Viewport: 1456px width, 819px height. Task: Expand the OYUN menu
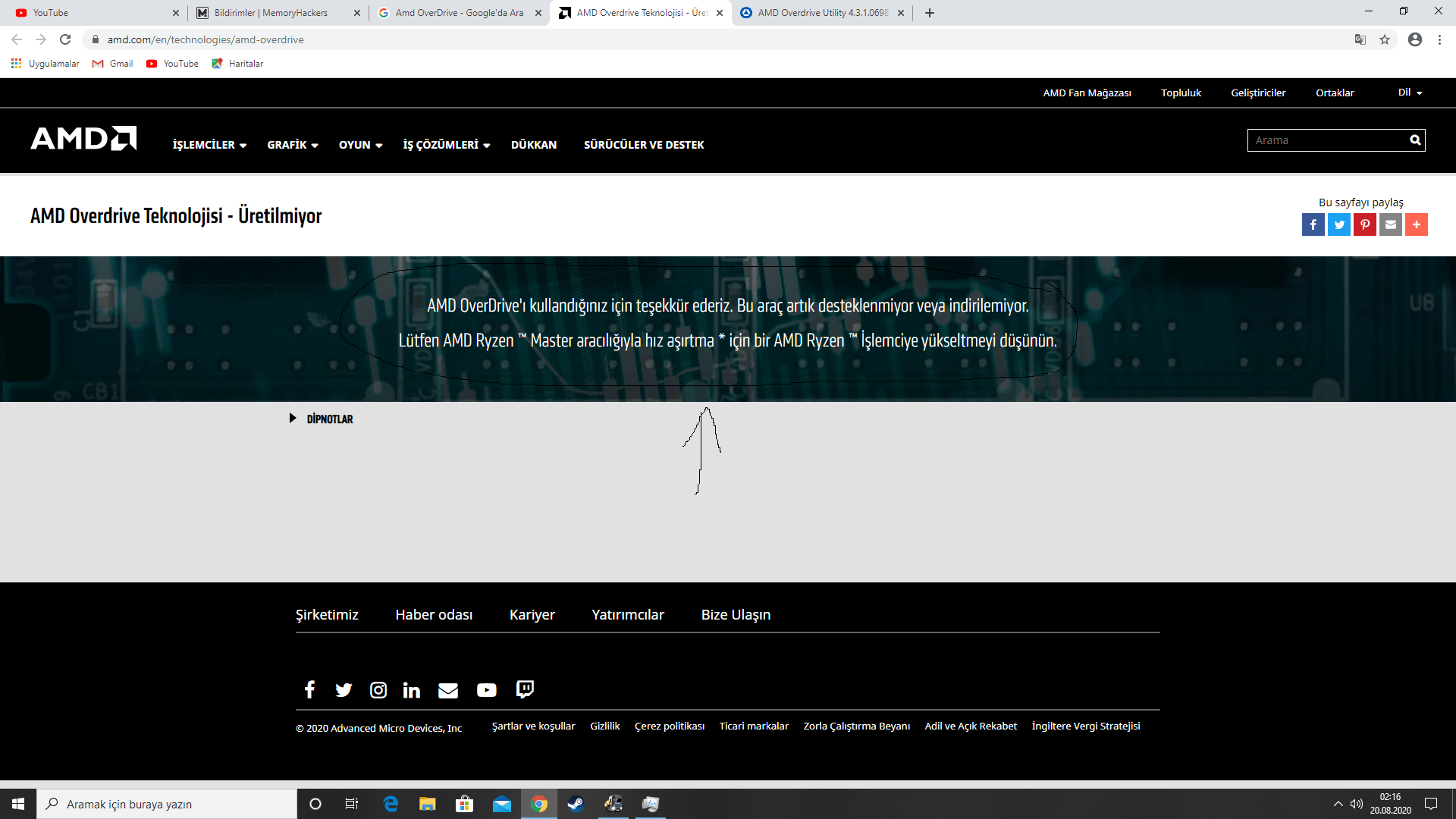(x=361, y=145)
